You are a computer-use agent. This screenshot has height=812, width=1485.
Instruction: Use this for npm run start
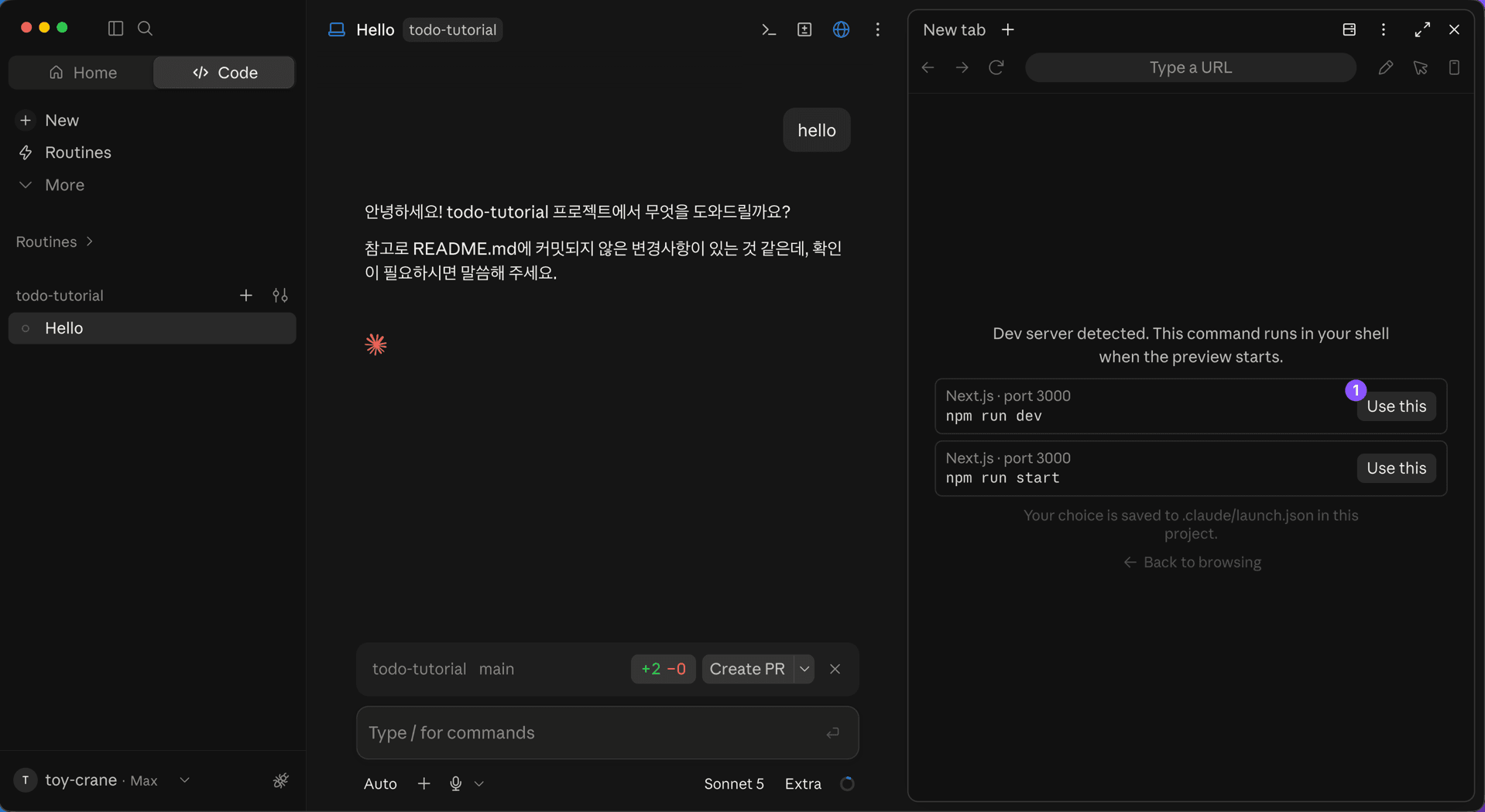pos(1396,468)
